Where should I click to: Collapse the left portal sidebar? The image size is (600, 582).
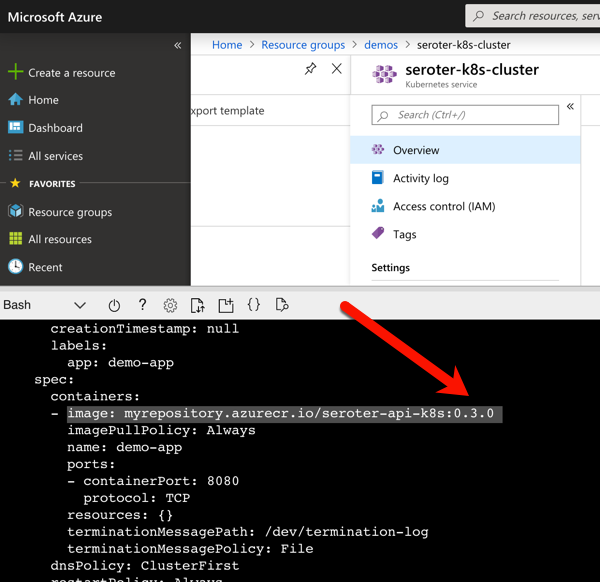tap(178, 45)
